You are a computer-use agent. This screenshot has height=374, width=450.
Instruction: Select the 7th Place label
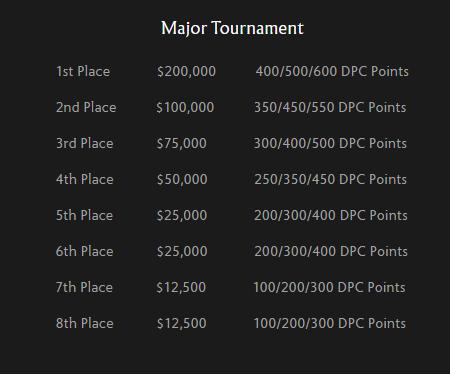pyautogui.click(x=84, y=287)
